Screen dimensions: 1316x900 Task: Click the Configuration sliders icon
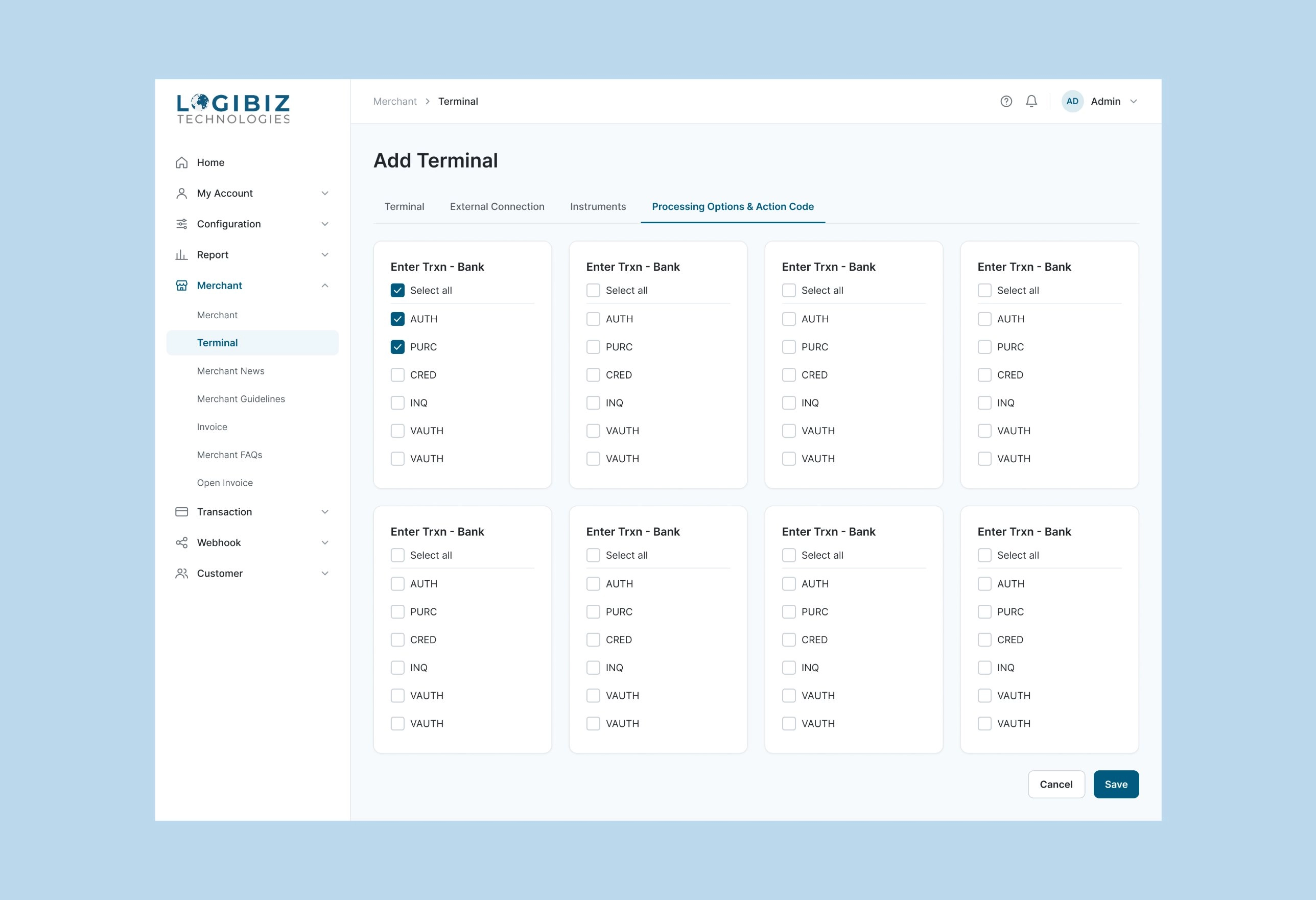181,224
